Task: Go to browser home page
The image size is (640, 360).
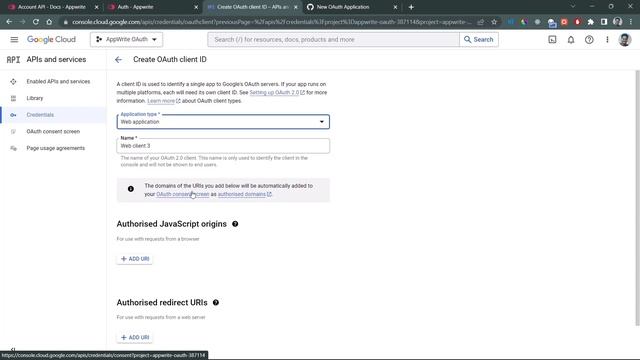Action: coord(49,22)
